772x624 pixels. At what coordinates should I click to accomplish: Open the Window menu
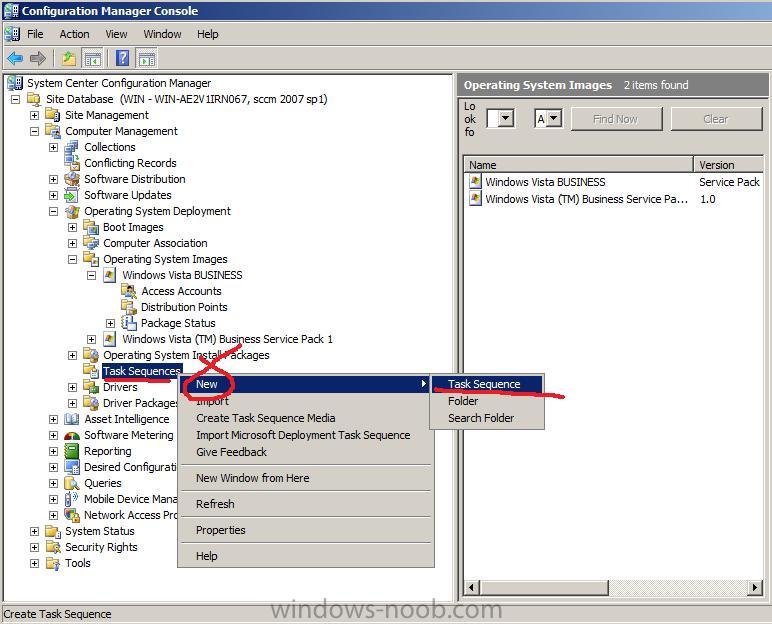[162, 34]
